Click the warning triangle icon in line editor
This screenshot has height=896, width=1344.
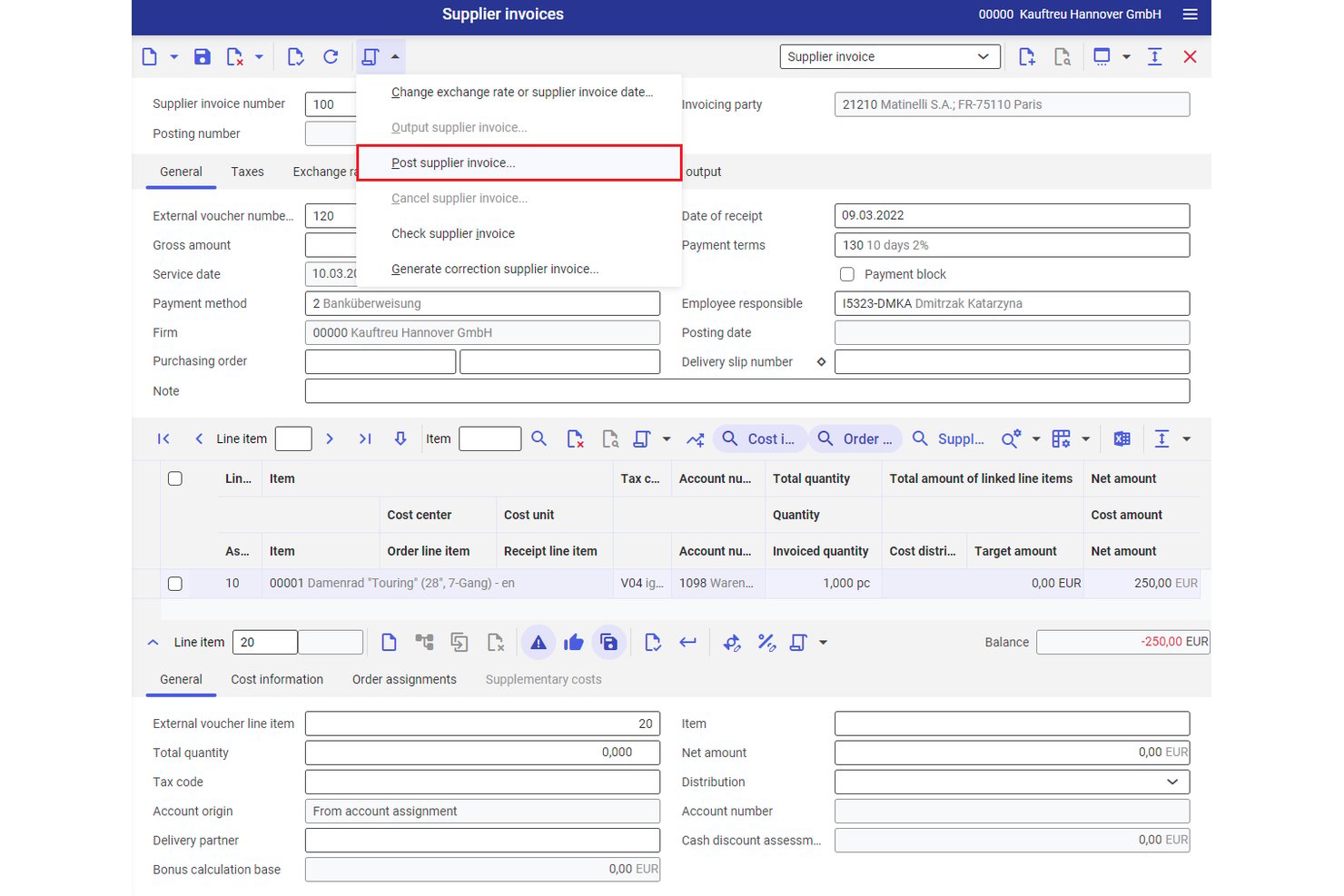click(539, 643)
